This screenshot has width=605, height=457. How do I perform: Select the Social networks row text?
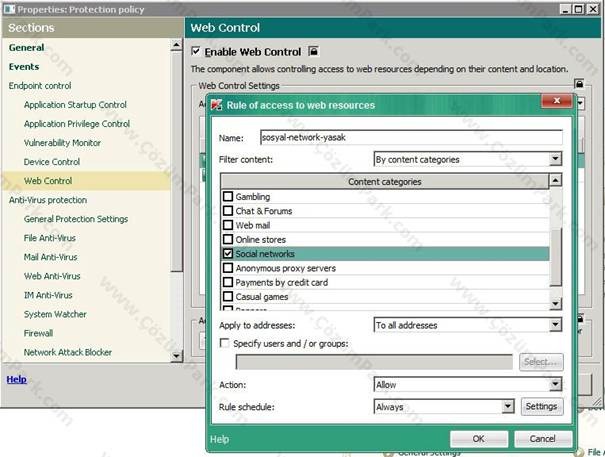pyautogui.click(x=265, y=254)
